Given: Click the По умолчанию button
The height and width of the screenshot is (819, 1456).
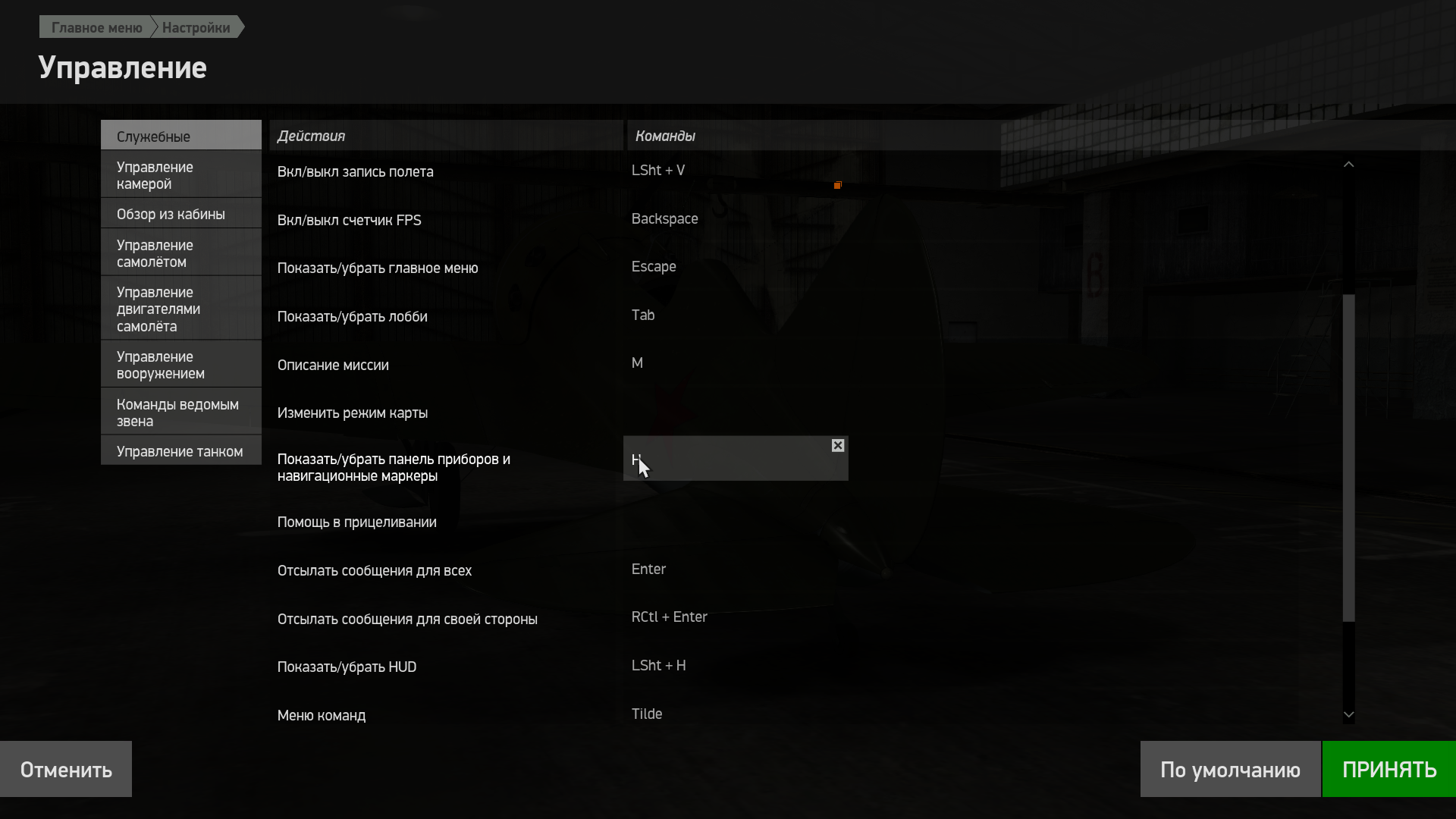Looking at the screenshot, I should [1230, 769].
